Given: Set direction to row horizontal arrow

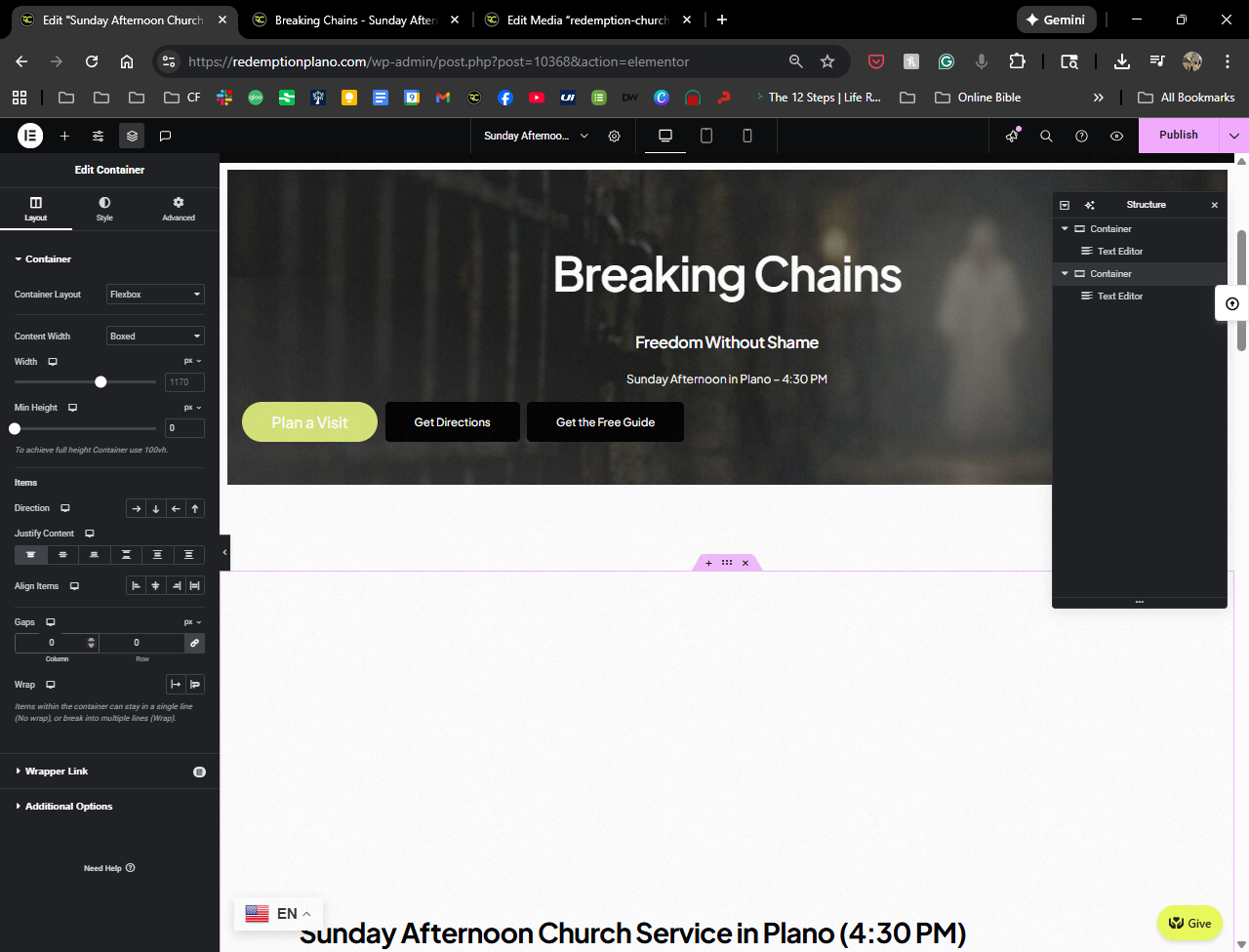Looking at the screenshot, I should click(x=137, y=508).
